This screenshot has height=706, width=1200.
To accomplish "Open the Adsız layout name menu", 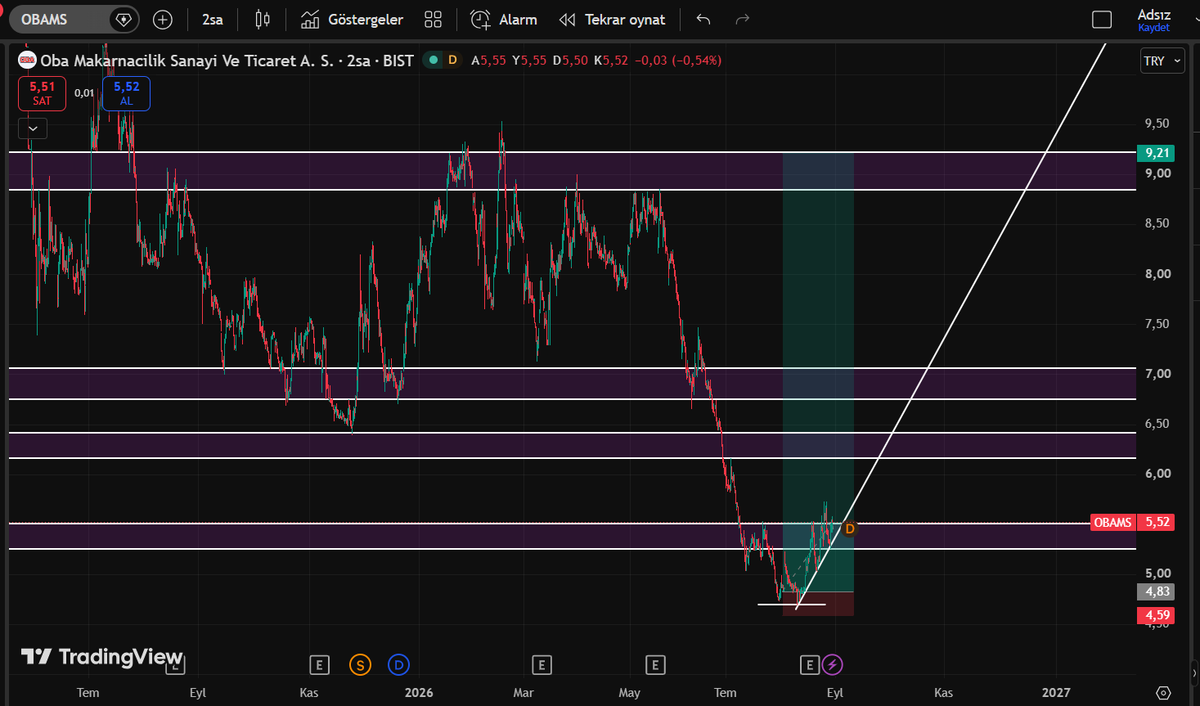I will point(1154,14).
